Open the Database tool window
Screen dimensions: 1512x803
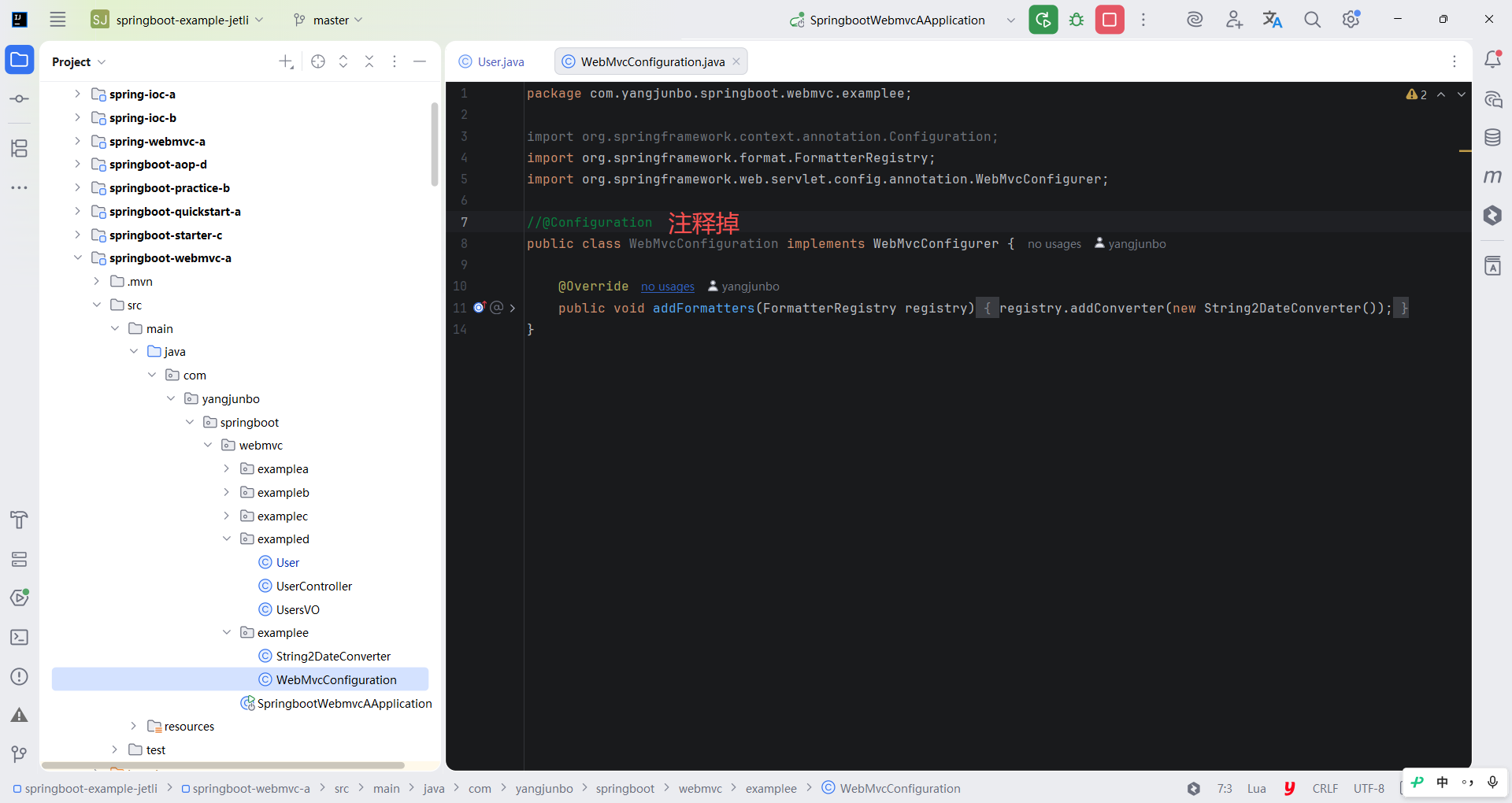pos(1492,138)
